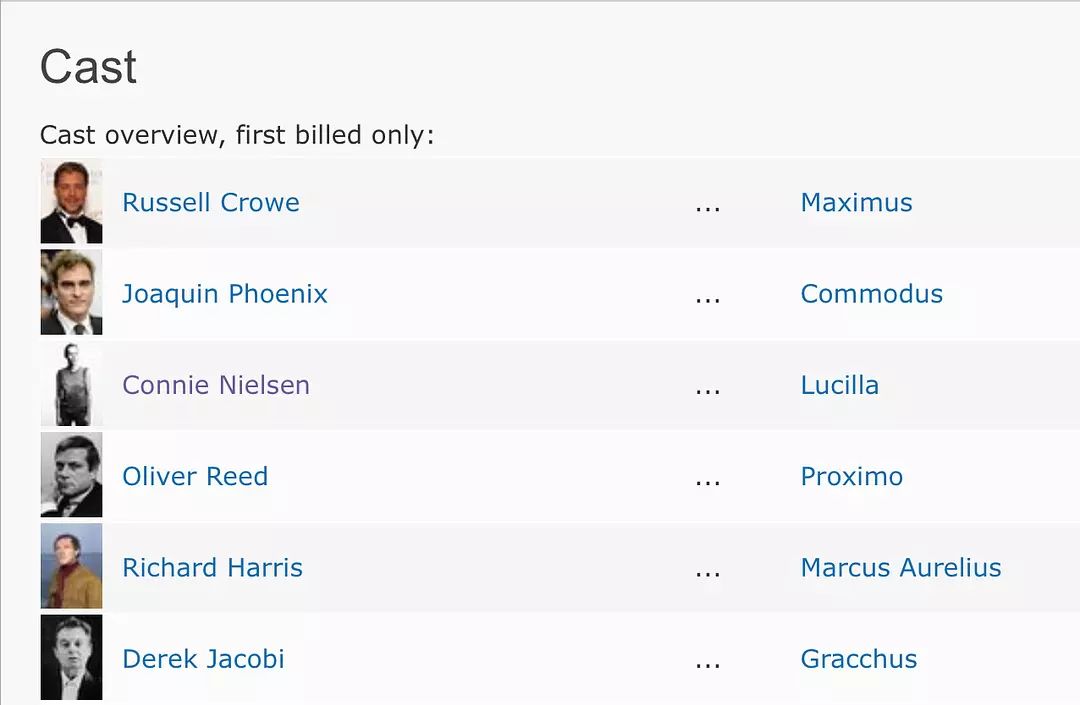Open Derek Jacobi's photo thumbnail
The width and height of the screenshot is (1080, 705).
tap(72, 657)
